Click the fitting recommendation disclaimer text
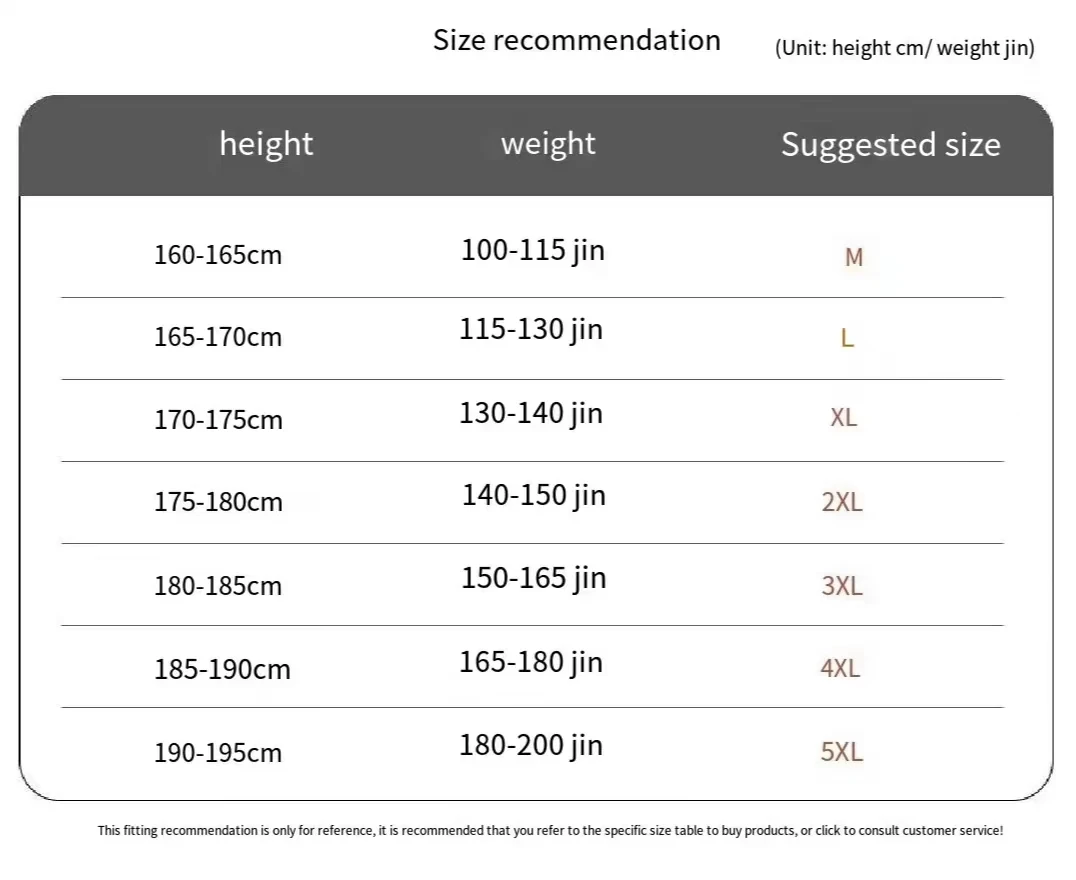This screenshot has width=1076, height=880. click(x=550, y=830)
